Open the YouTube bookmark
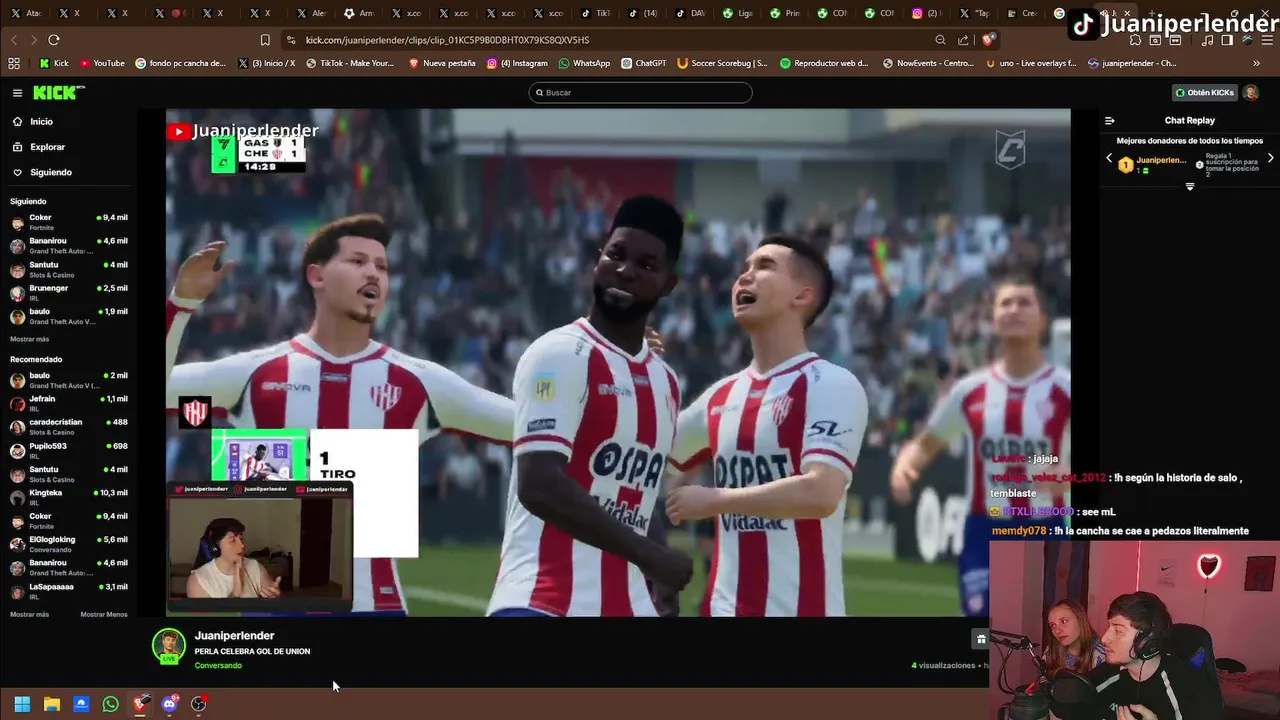Screen dimensions: 1280x720 pyautogui.click(x=102, y=63)
